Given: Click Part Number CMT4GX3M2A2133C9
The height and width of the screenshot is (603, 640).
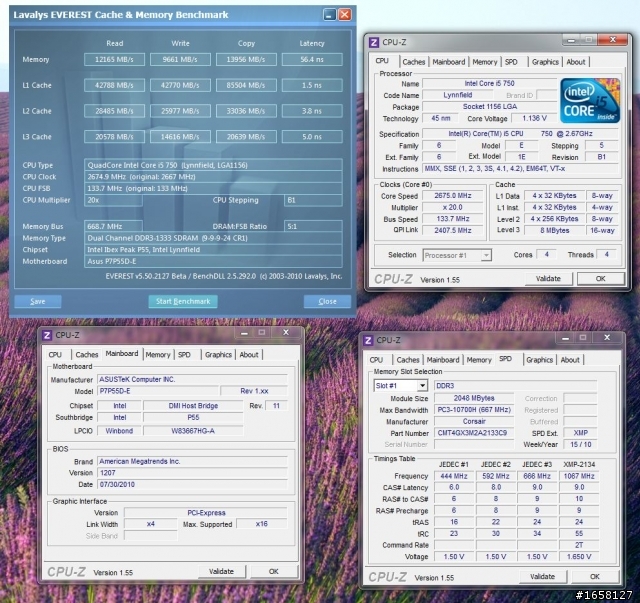Looking at the screenshot, I should tap(474, 433).
